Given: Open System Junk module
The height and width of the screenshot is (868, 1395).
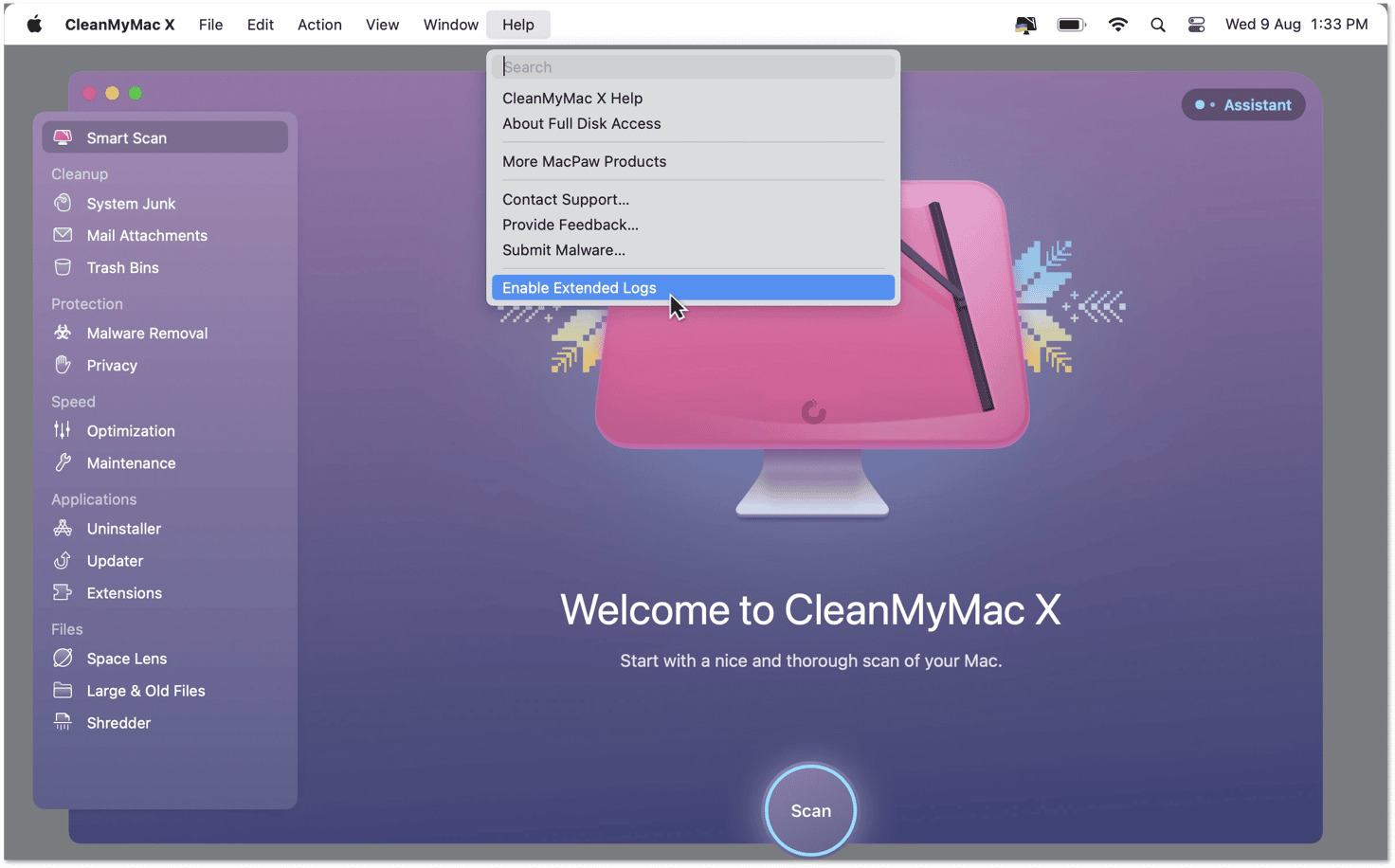Looking at the screenshot, I should tap(165, 203).
